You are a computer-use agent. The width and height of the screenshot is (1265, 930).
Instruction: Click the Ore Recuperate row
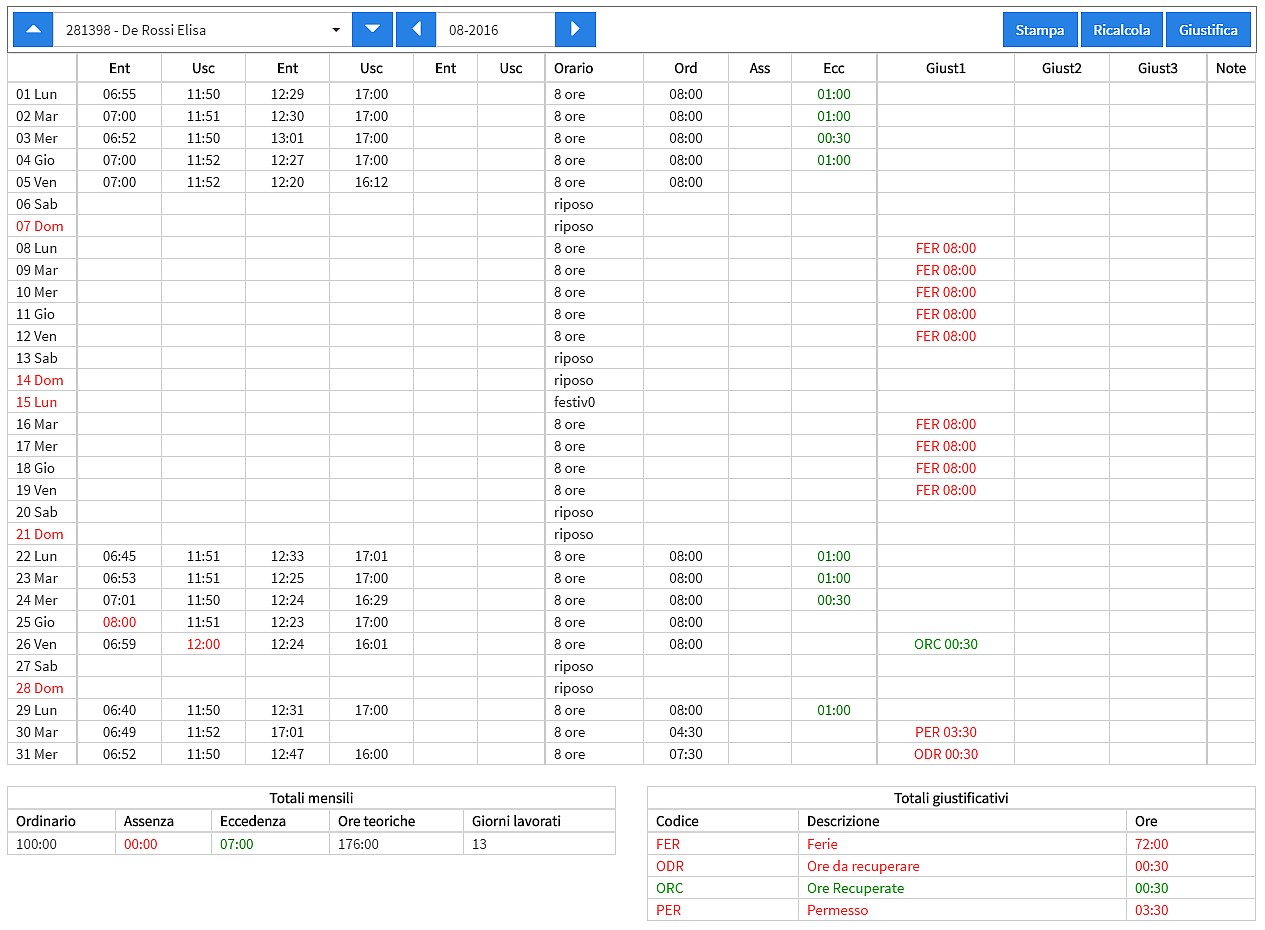pyautogui.click(x=951, y=888)
